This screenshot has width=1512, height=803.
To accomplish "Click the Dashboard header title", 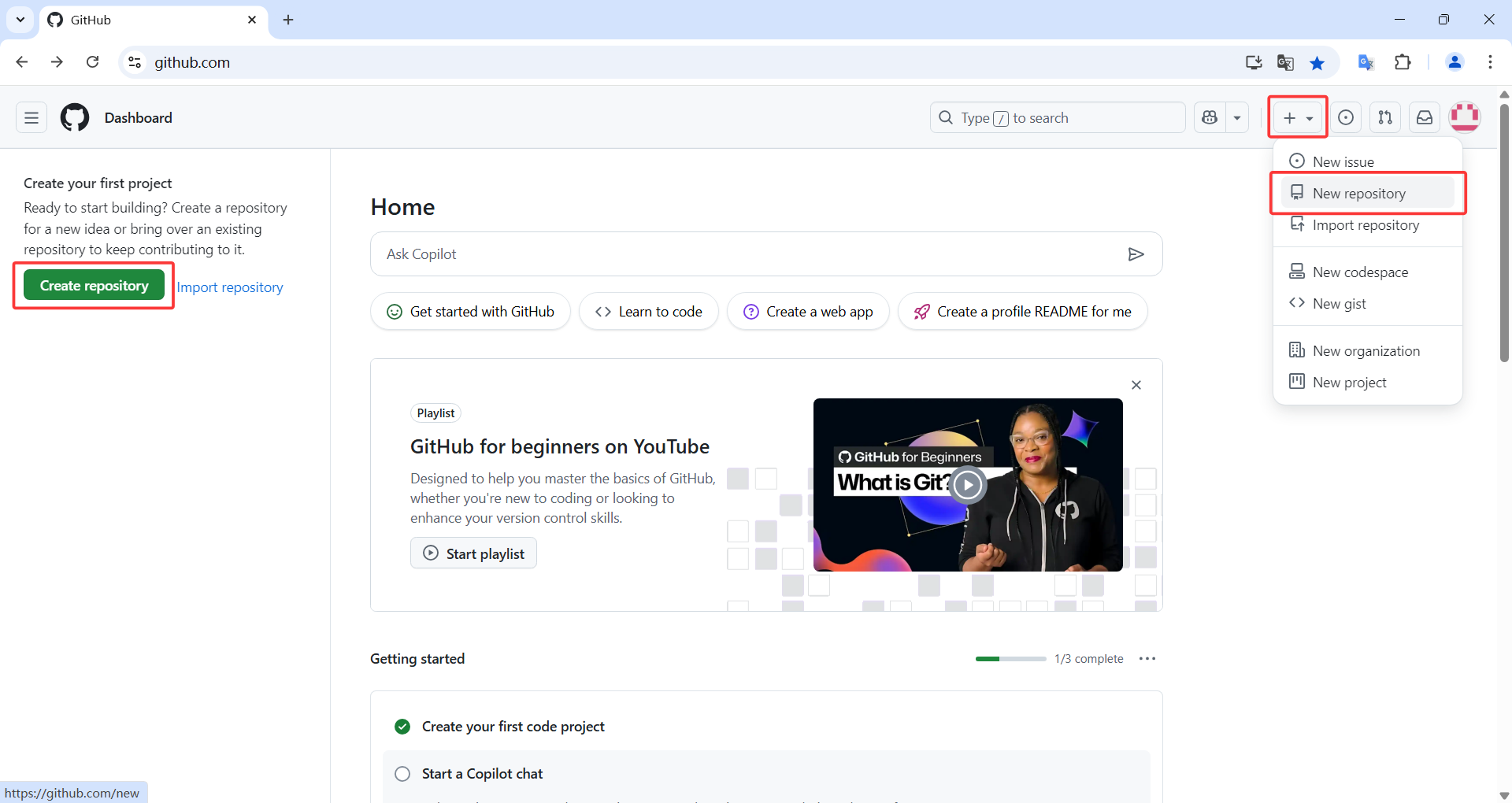I will coord(139,117).
